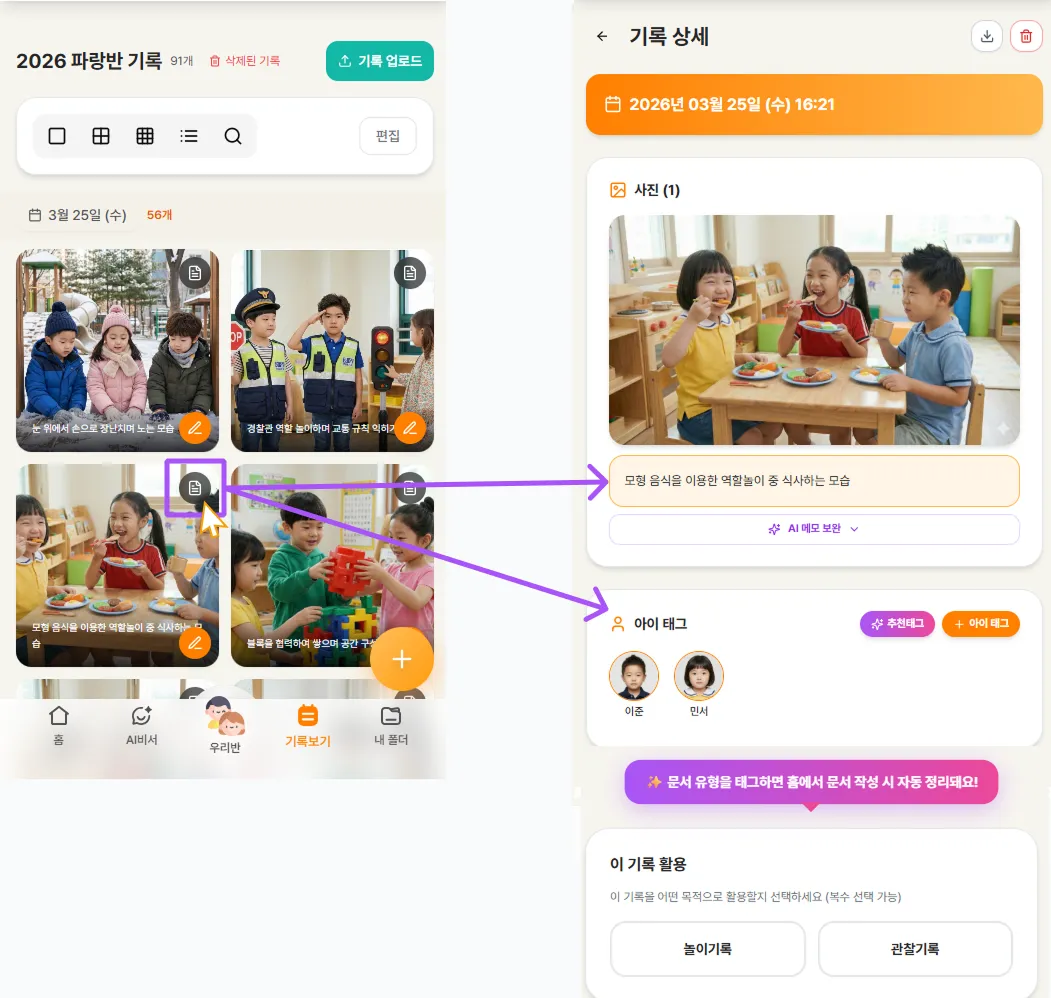This screenshot has height=998, width=1051.
Task: Click the memo text field about 모형 음식
Action: (814, 481)
